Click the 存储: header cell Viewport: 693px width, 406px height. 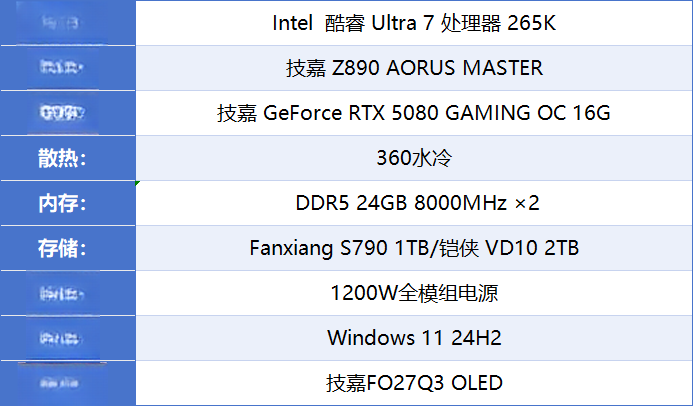[x=68, y=248]
